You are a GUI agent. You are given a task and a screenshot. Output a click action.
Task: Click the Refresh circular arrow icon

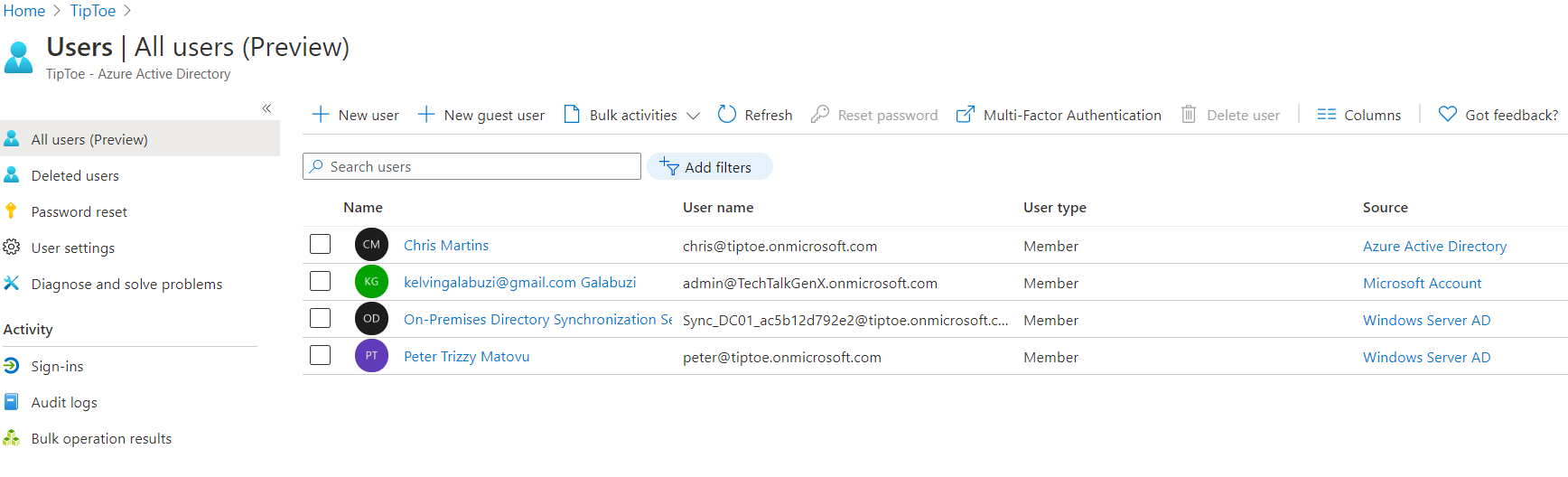[x=727, y=114]
